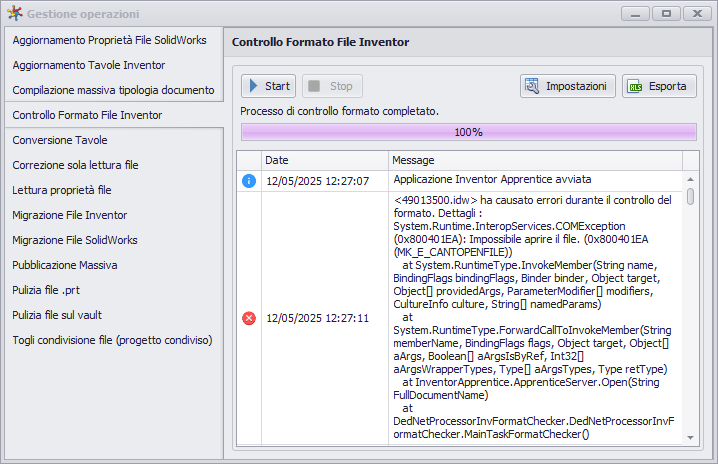Click the log scrollbar down arrow
Viewport: 718px width, 464px height.
[690, 438]
